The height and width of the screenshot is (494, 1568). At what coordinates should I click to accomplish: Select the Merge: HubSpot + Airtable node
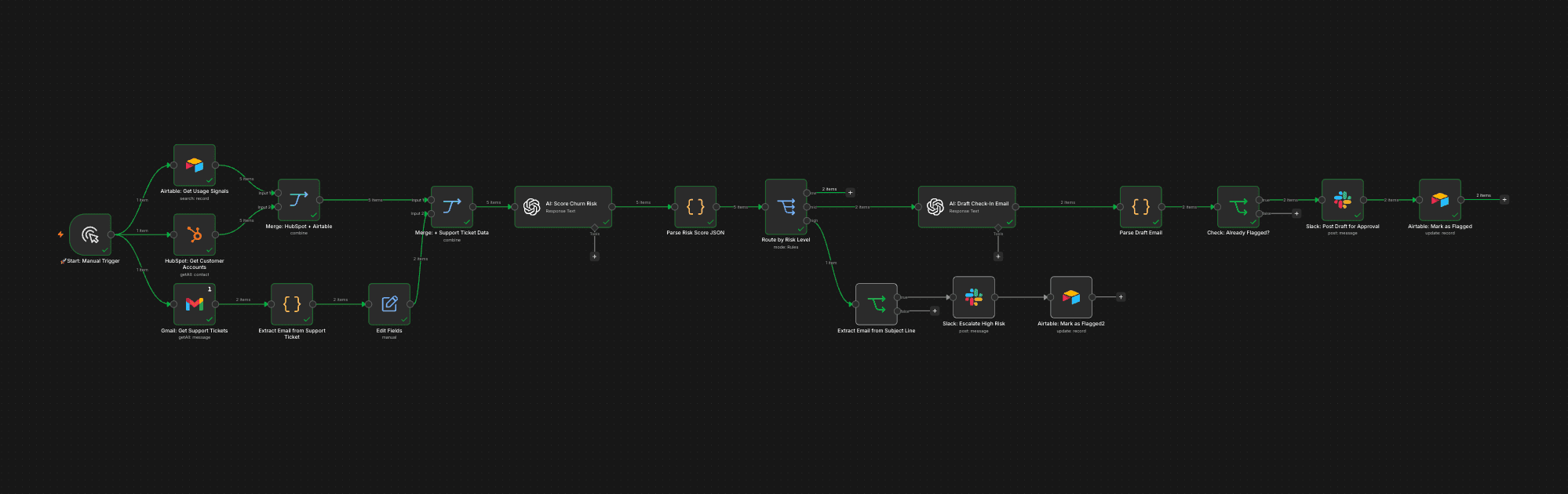coord(299,200)
